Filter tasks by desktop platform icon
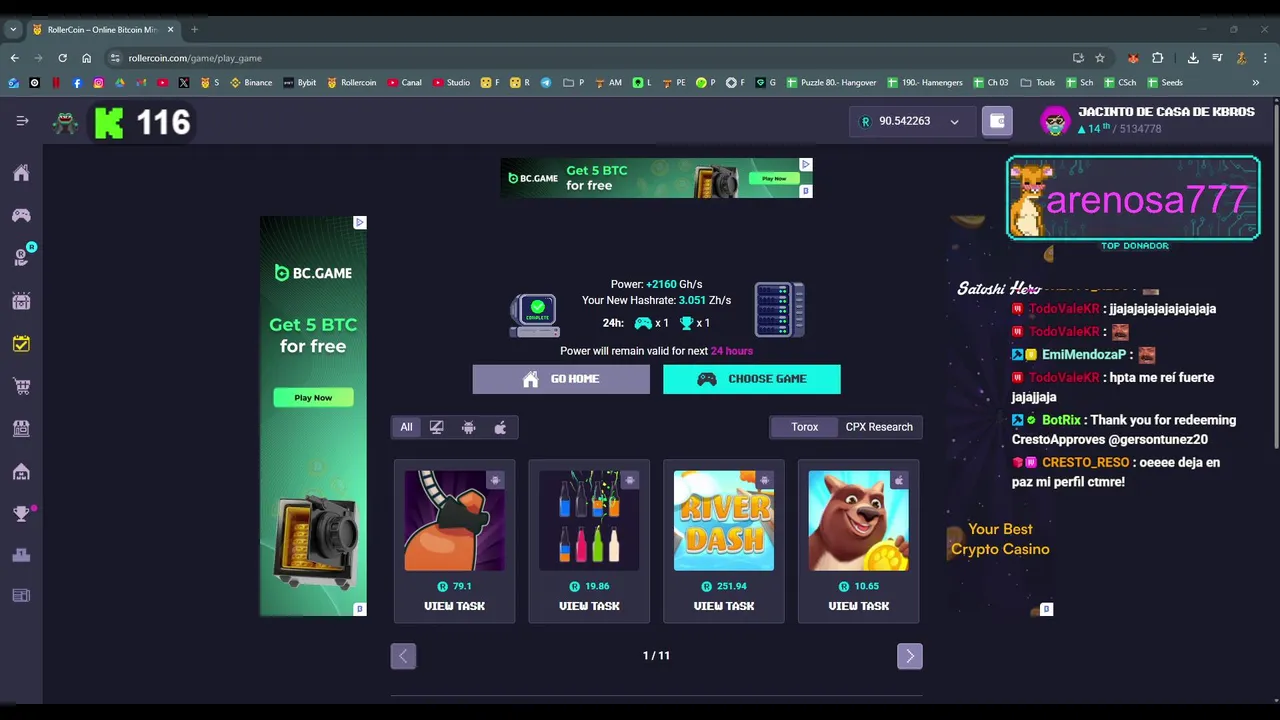Screen dimensions: 1280x720 point(437,427)
